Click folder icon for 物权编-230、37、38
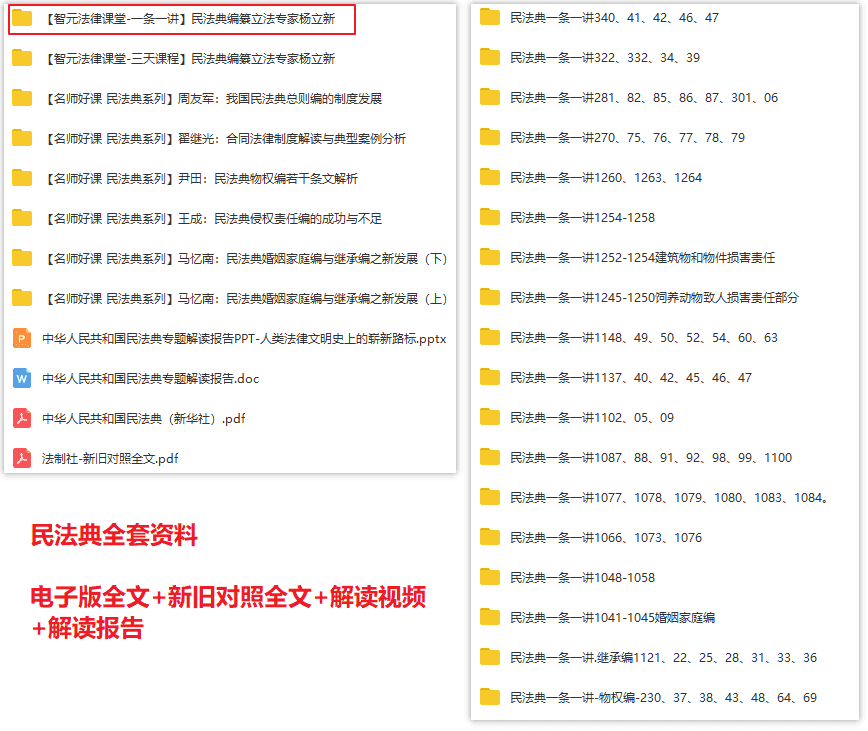 490,697
